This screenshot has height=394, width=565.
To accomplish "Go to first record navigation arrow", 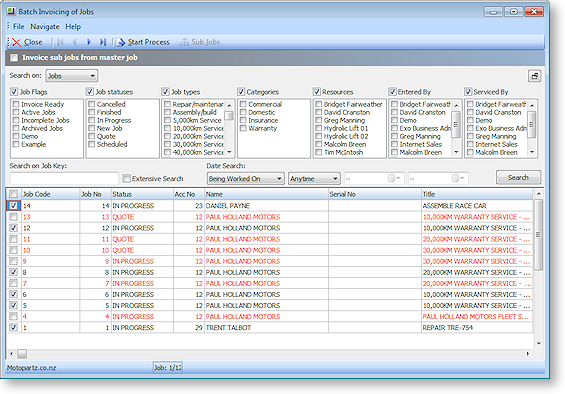I will 60,42.
